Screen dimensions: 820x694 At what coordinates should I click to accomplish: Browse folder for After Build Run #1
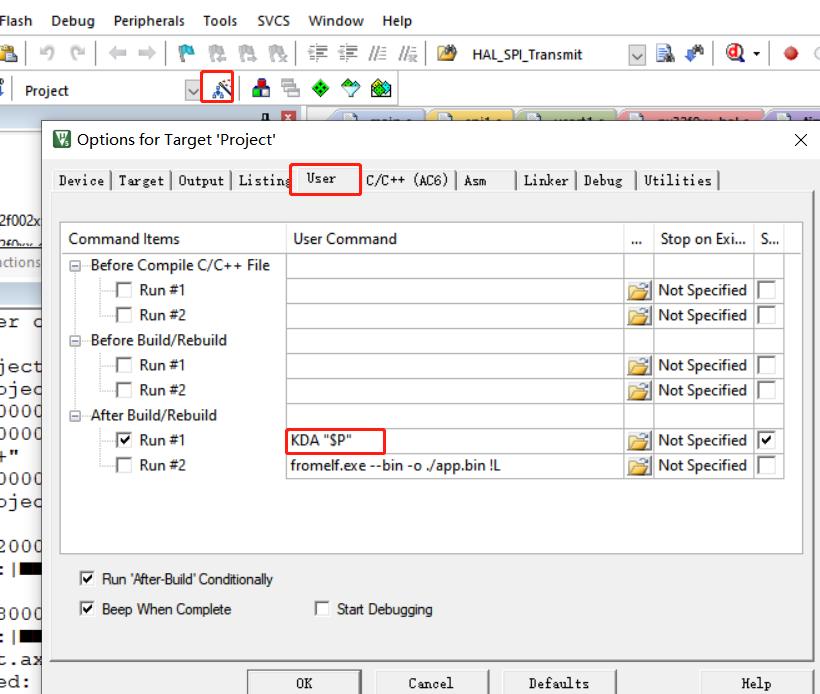coord(638,441)
